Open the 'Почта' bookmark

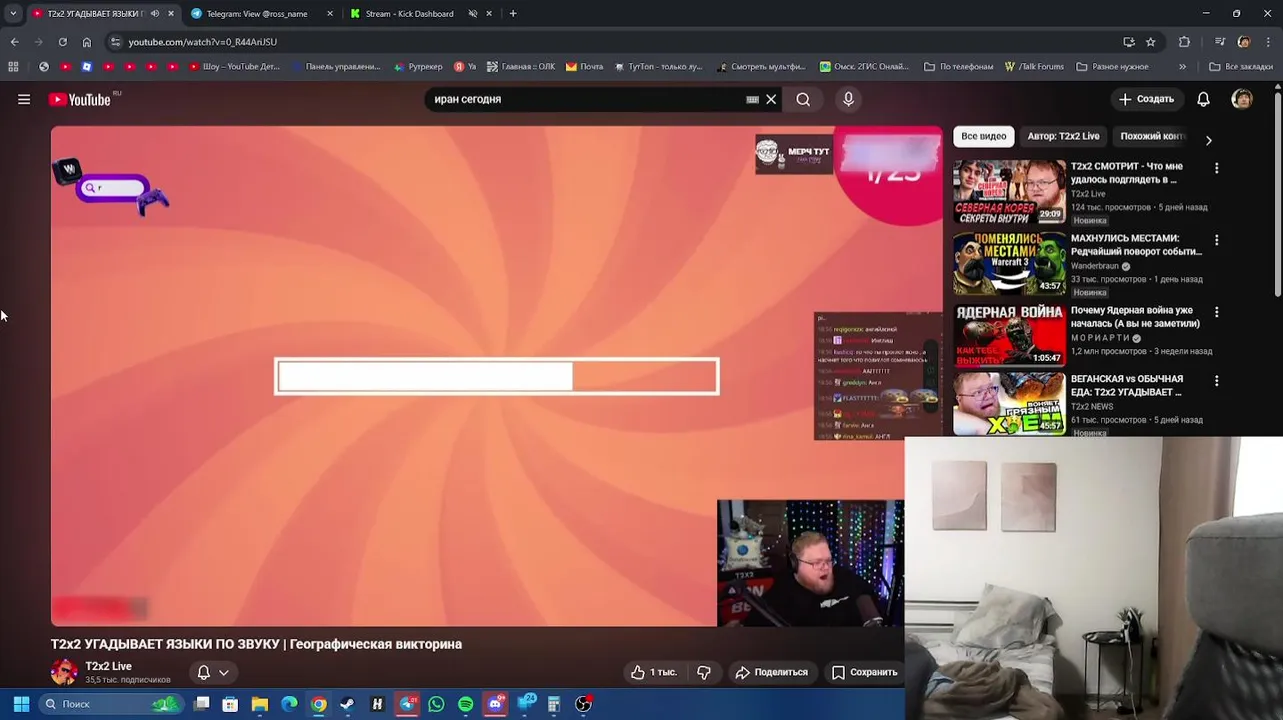click(584, 67)
